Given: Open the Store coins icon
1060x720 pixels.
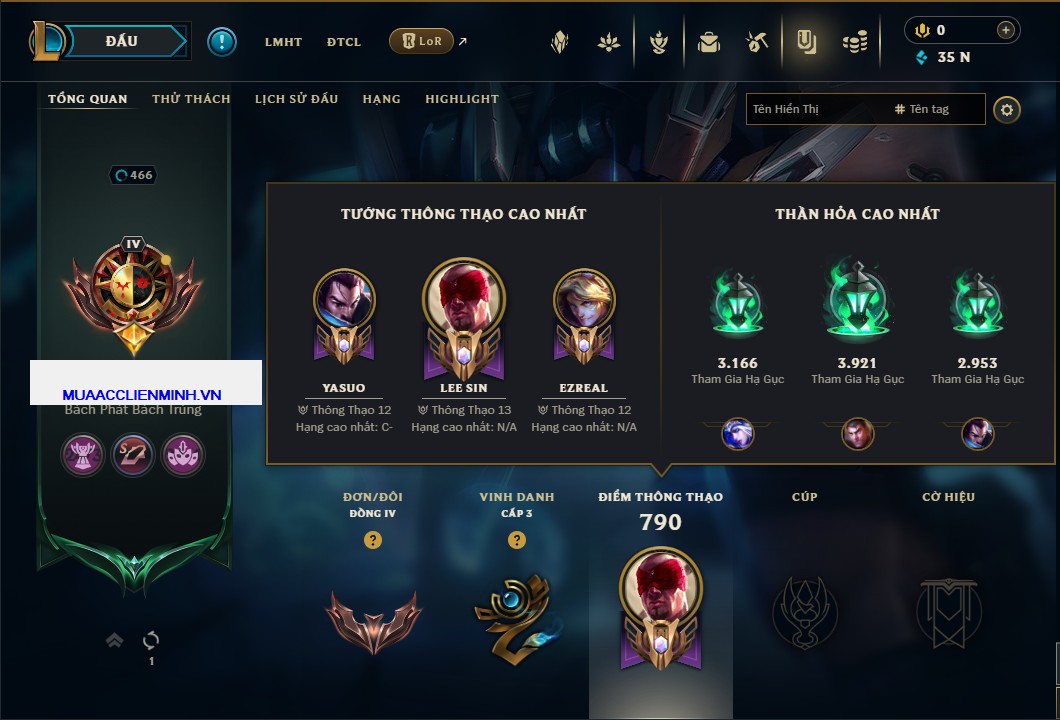Looking at the screenshot, I should (855, 43).
